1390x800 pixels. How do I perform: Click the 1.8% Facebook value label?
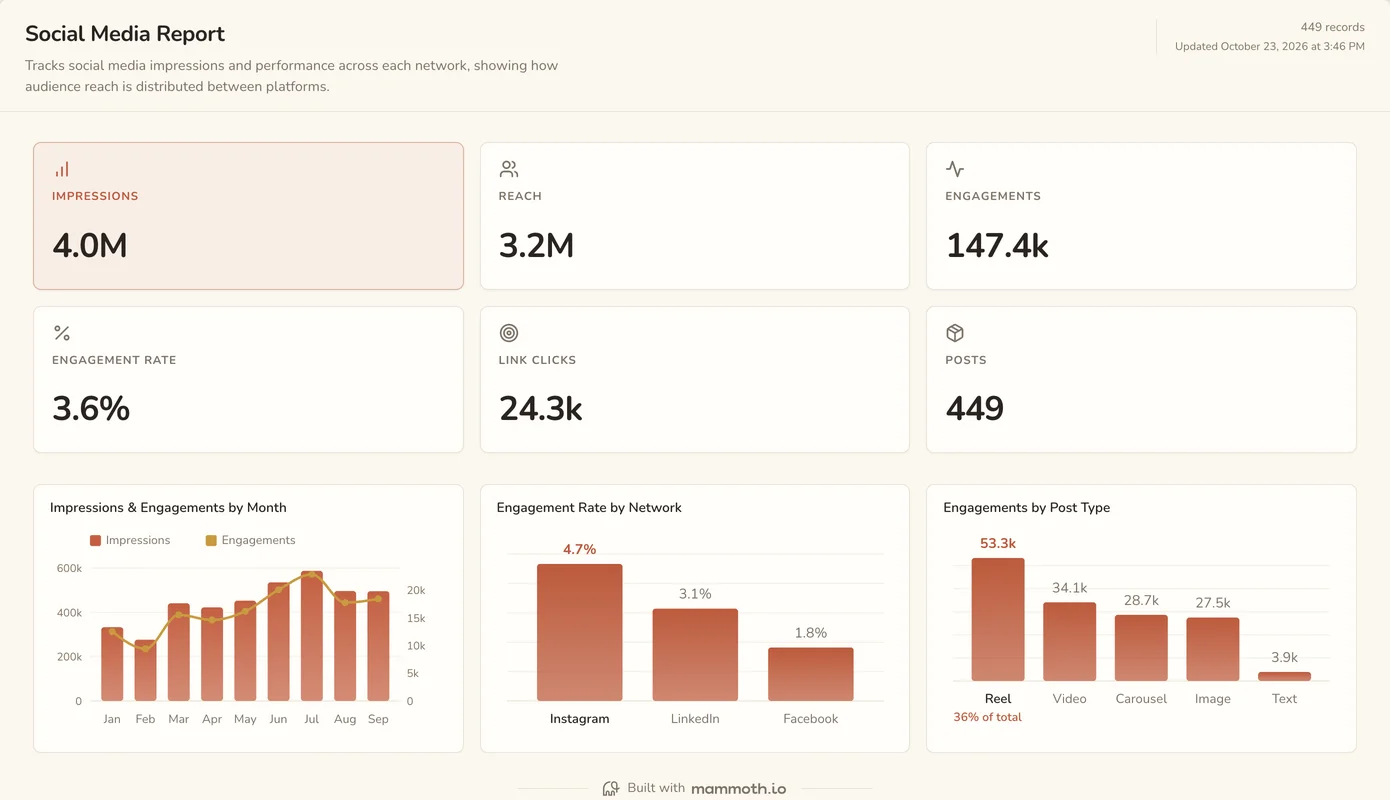[811, 633]
